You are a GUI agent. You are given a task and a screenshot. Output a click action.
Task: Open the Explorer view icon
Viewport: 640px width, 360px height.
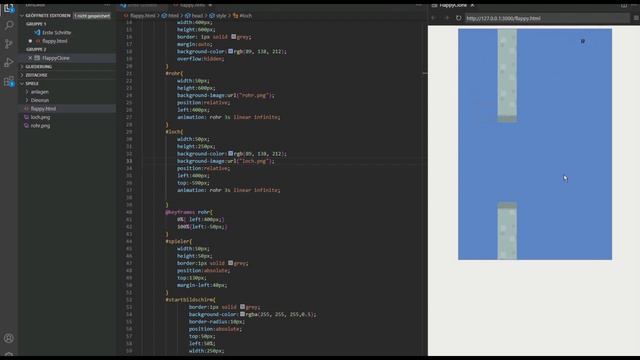[9, 8]
